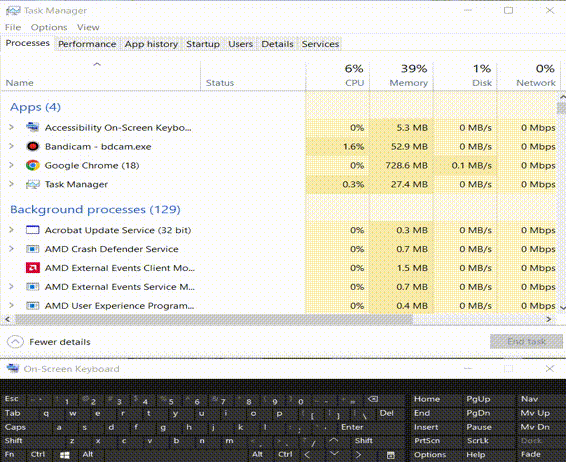Toggle the ScrLk key on On-Screen Keyboard
Viewport: 566px width, 462px height.
(x=478, y=441)
